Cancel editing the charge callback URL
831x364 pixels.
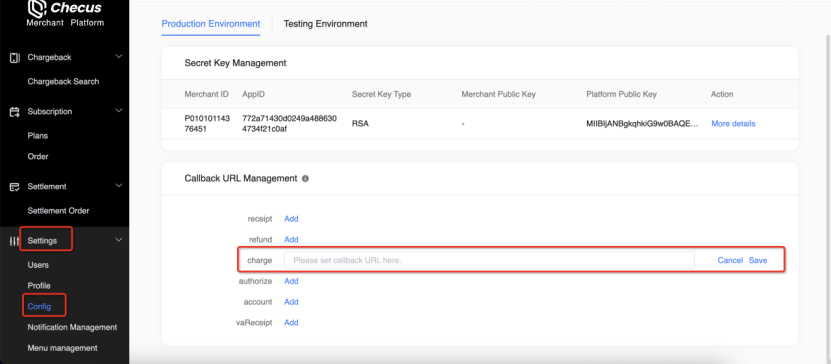730,260
